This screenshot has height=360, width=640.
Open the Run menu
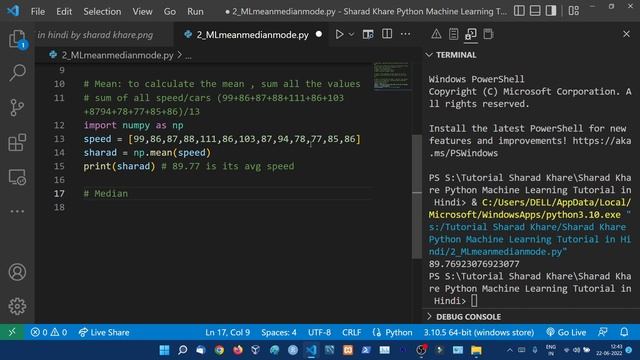[195, 11]
